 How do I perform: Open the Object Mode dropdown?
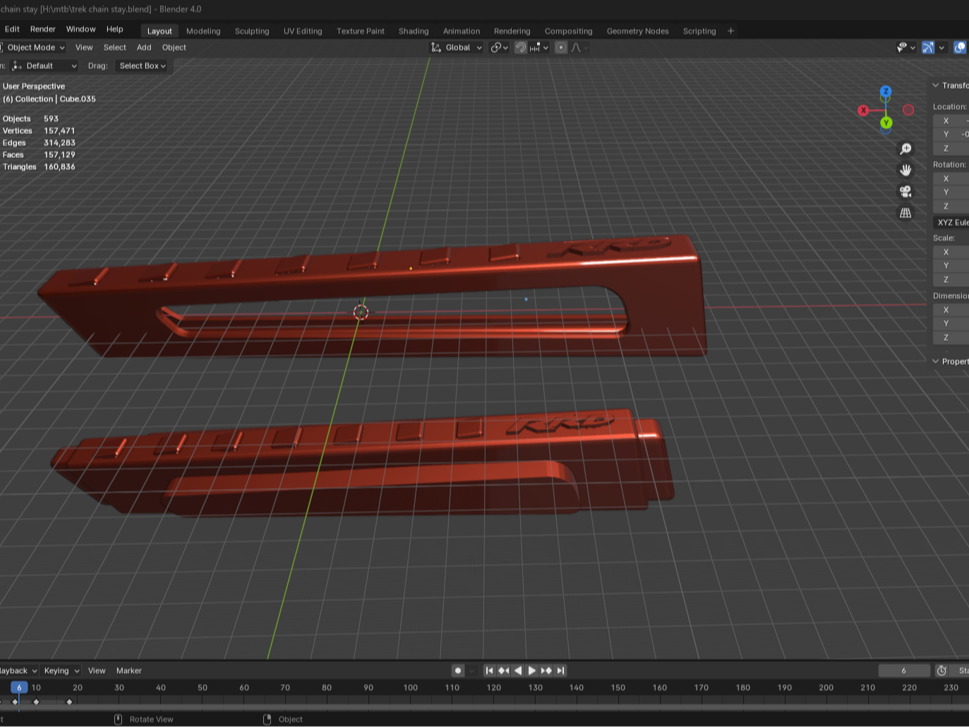point(32,48)
